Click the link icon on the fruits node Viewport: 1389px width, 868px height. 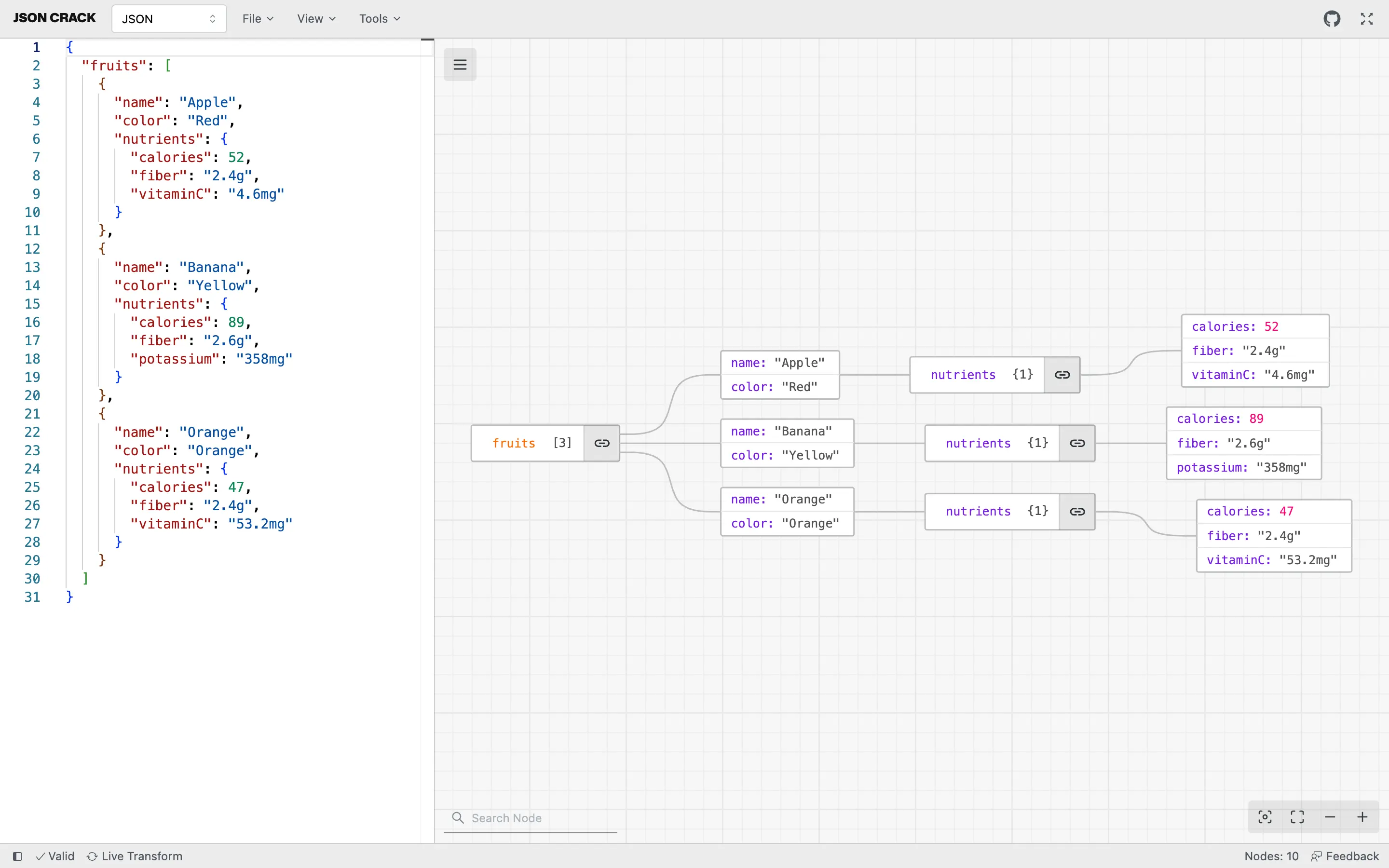click(x=601, y=443)
